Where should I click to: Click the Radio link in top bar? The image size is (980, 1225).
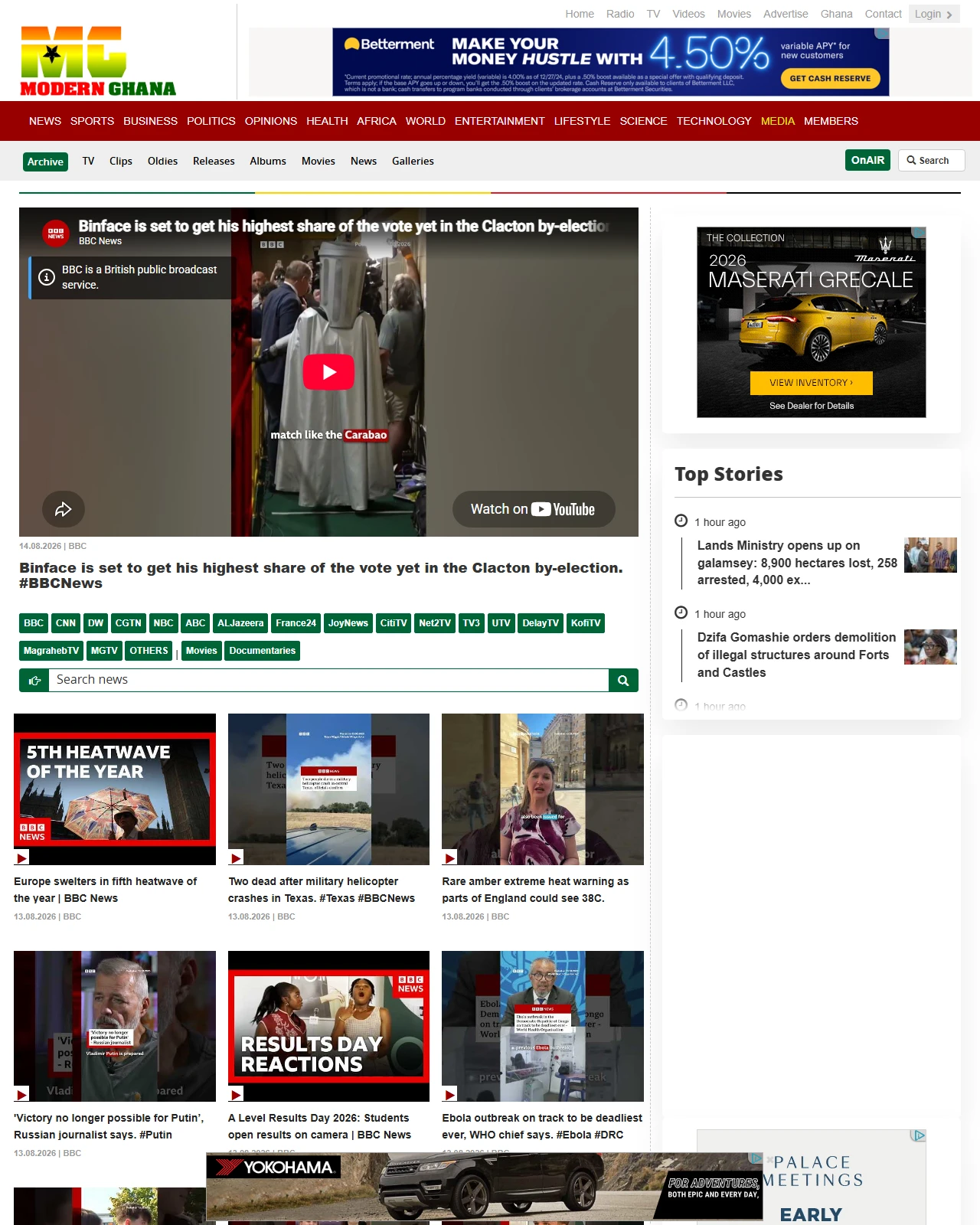point(620,14)
